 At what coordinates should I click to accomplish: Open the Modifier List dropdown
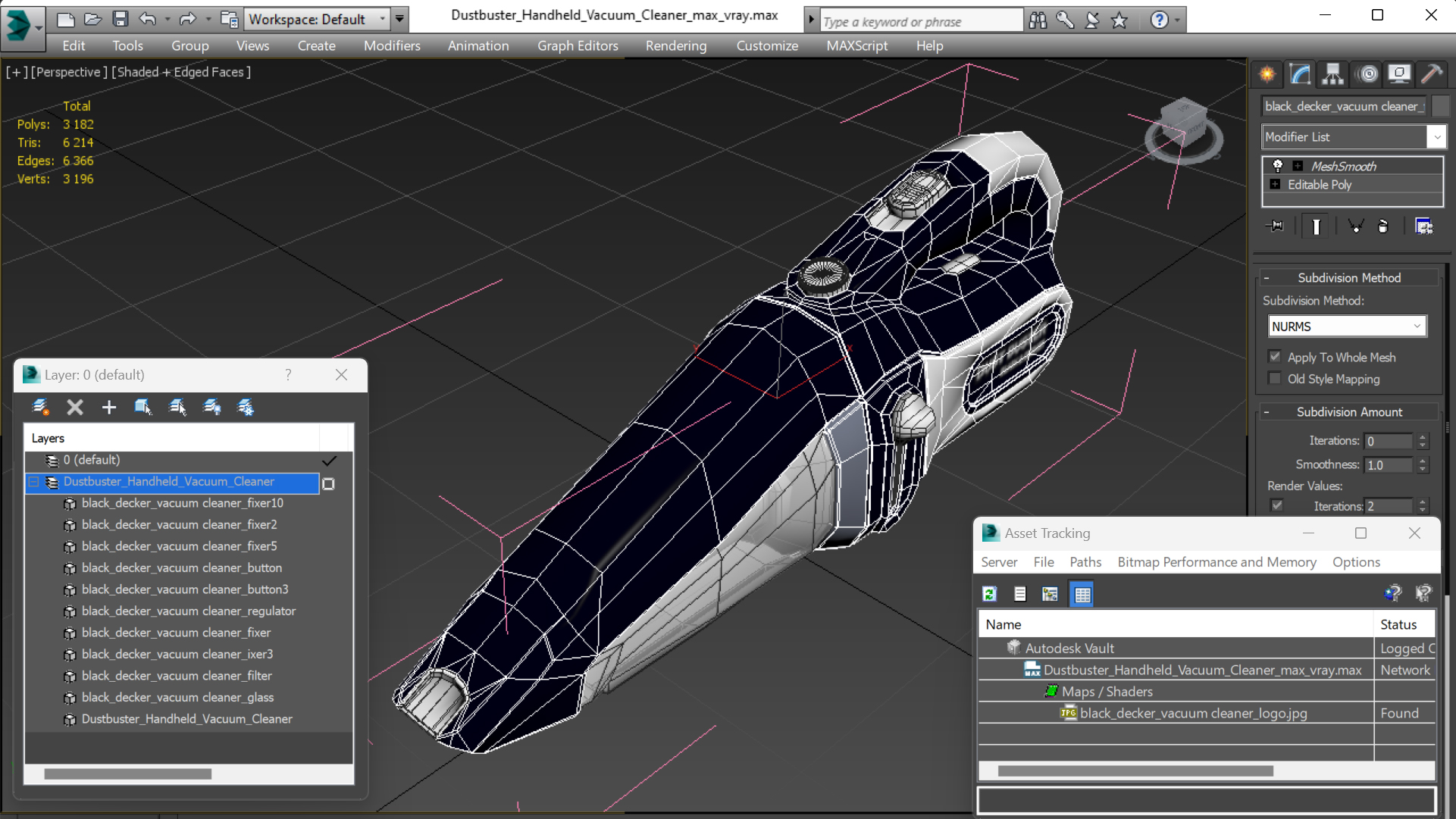[1354, 137]
